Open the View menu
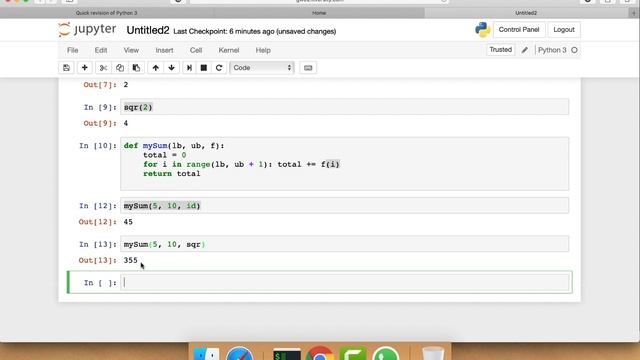 tap(131, 50)
